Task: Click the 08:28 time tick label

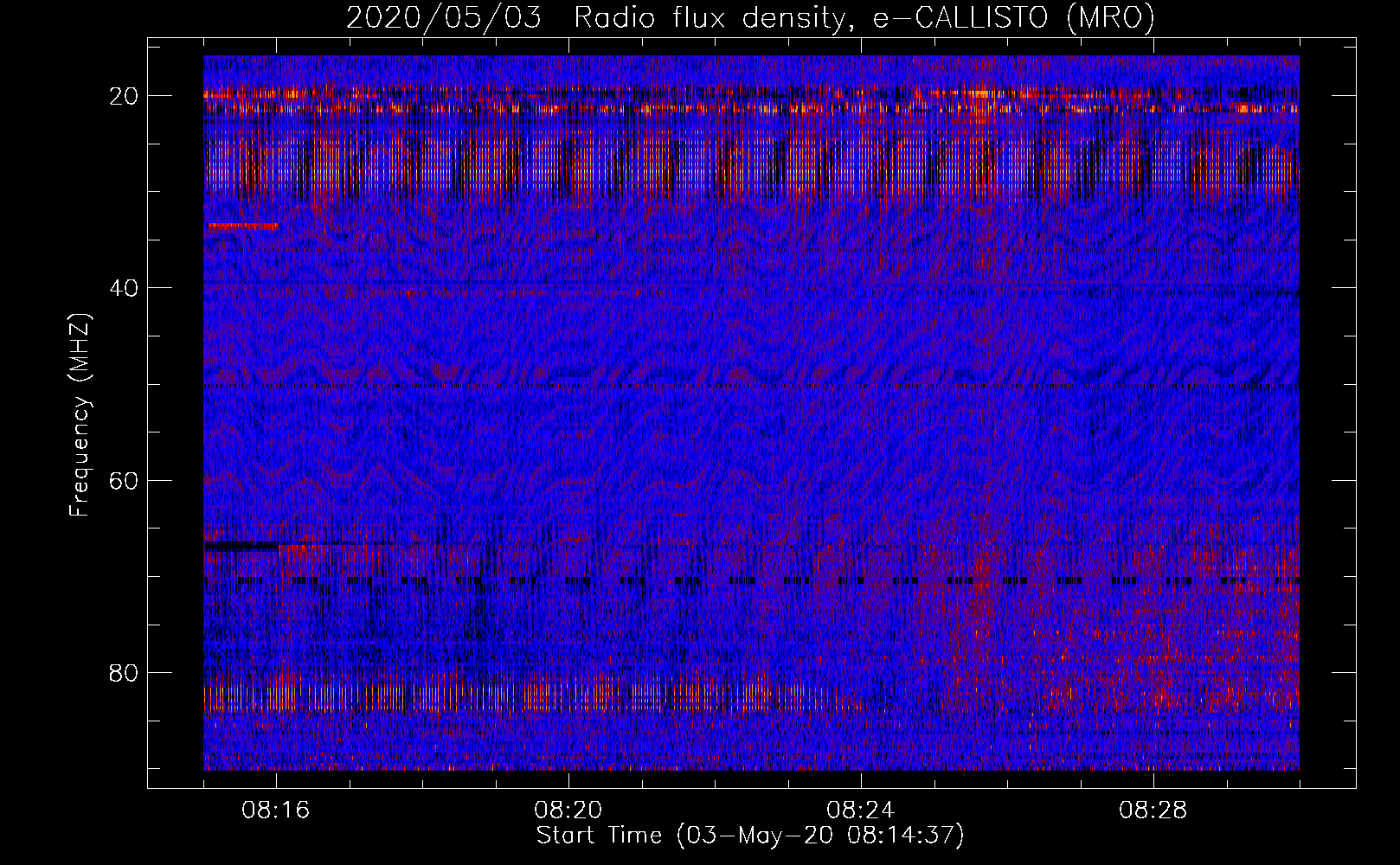Action: [x=1153, y=811]
